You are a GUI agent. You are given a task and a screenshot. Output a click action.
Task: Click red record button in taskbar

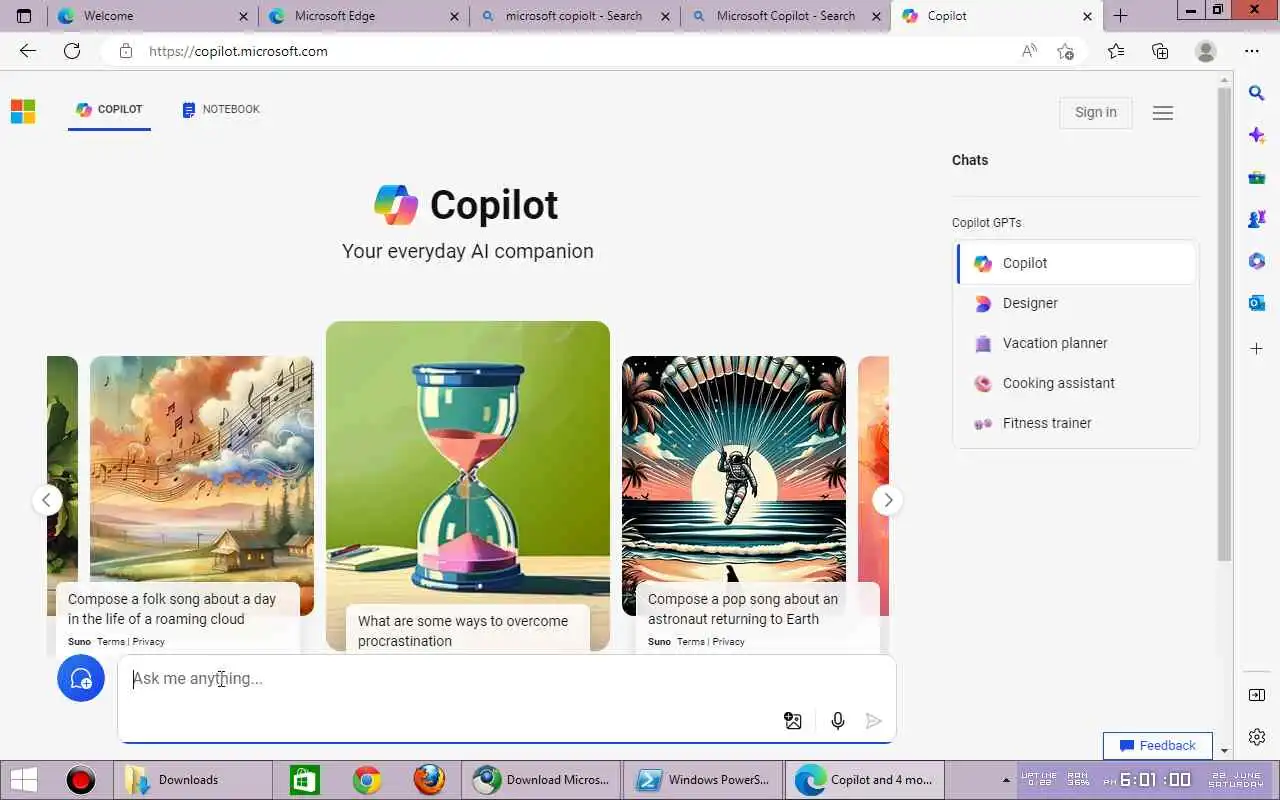(x=80, y=780)
